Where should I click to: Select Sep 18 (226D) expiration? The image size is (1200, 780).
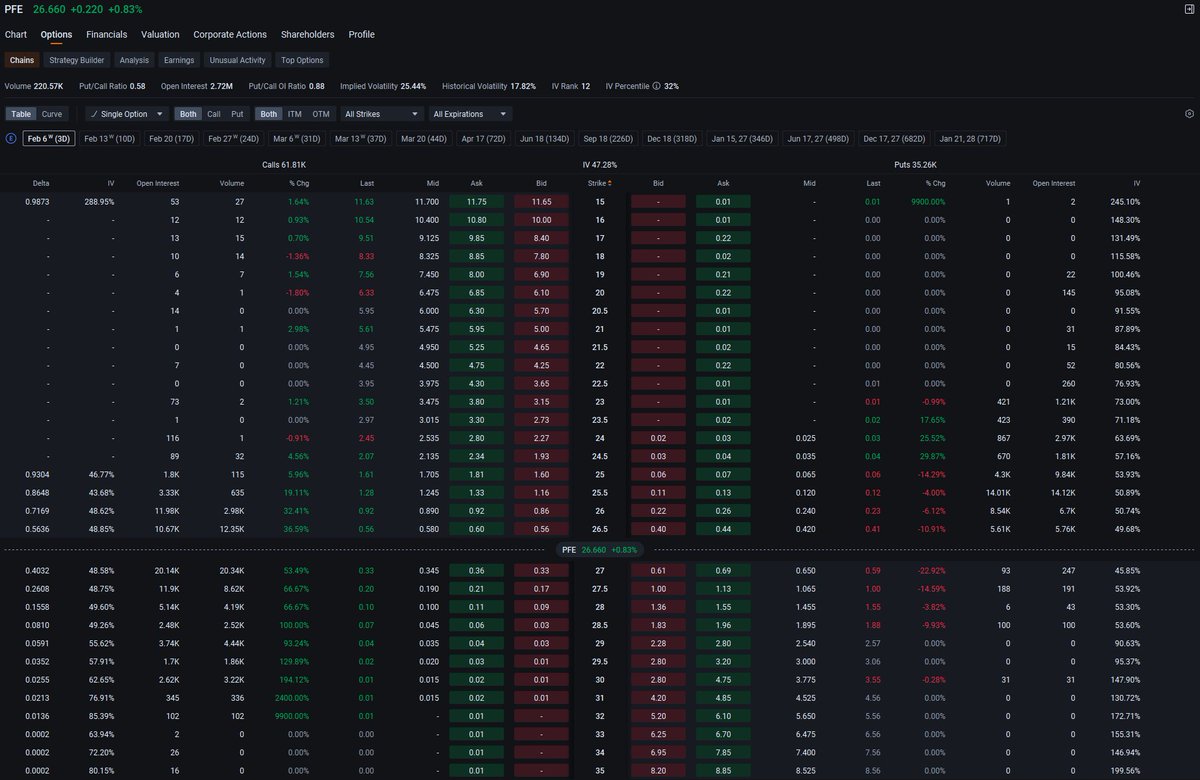[x=608, y=139]
